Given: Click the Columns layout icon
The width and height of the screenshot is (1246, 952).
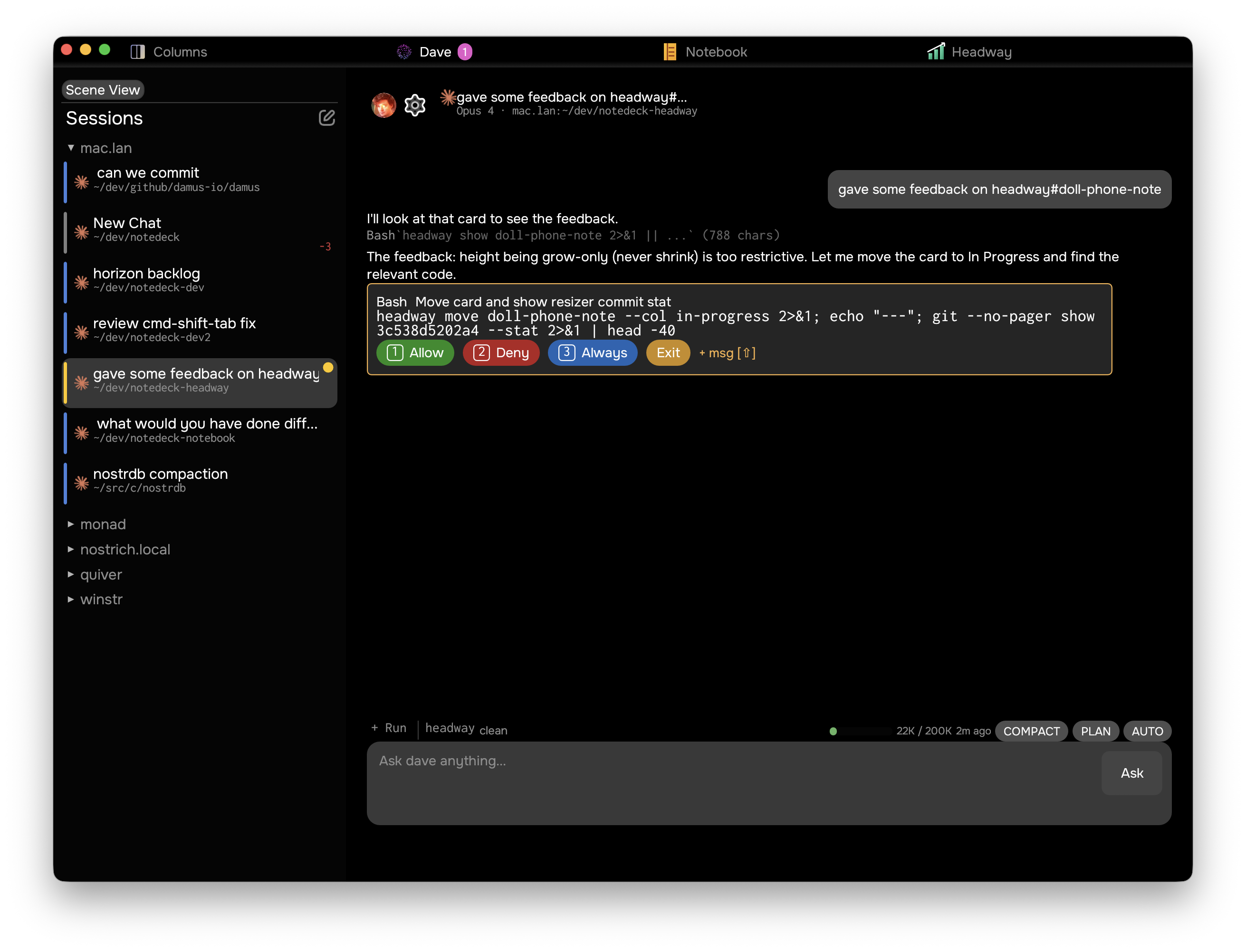Looking at the screenshot, I should point(138,52).
